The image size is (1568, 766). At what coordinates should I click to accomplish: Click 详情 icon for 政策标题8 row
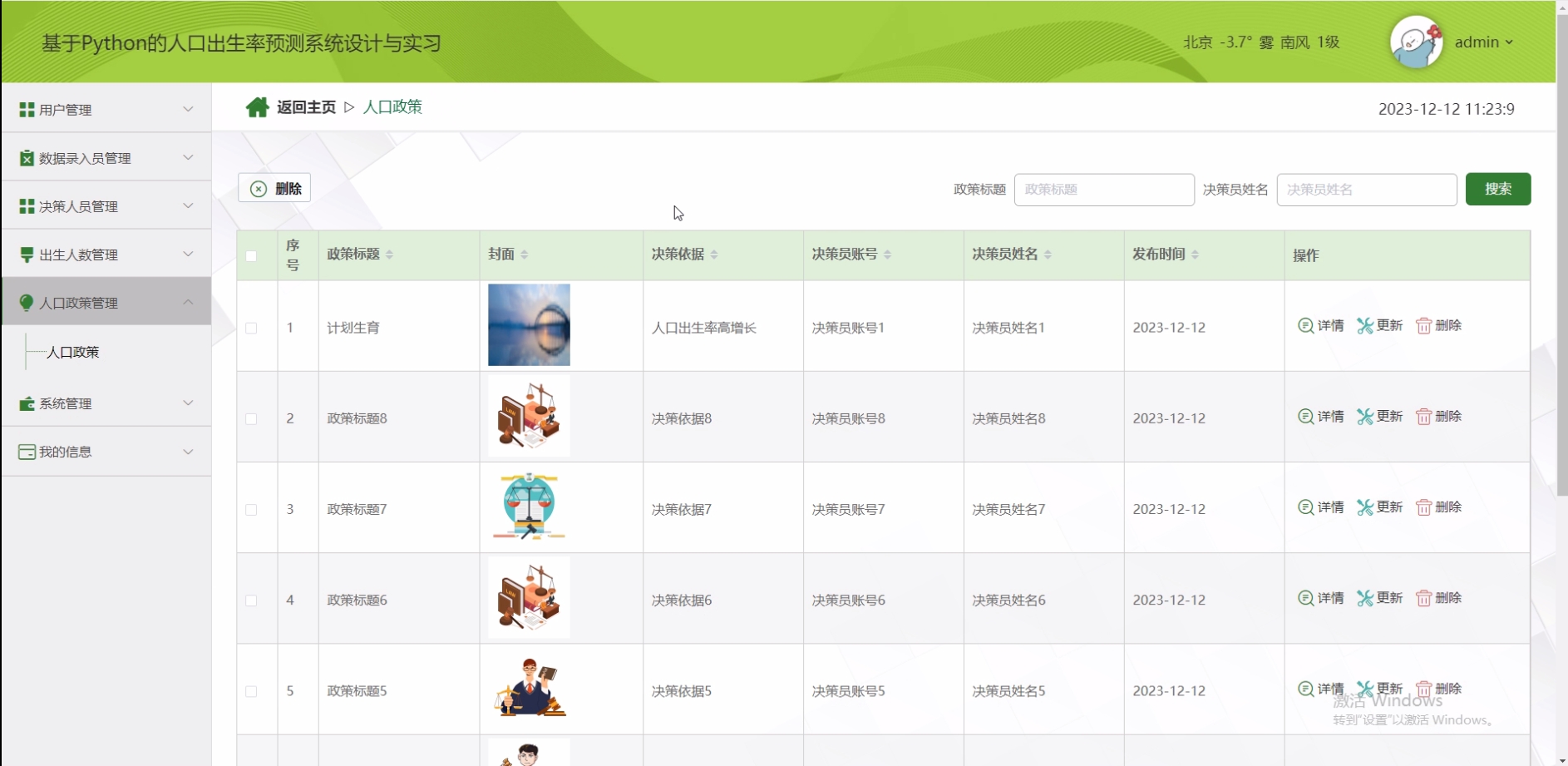click(x=1305, y=416)
